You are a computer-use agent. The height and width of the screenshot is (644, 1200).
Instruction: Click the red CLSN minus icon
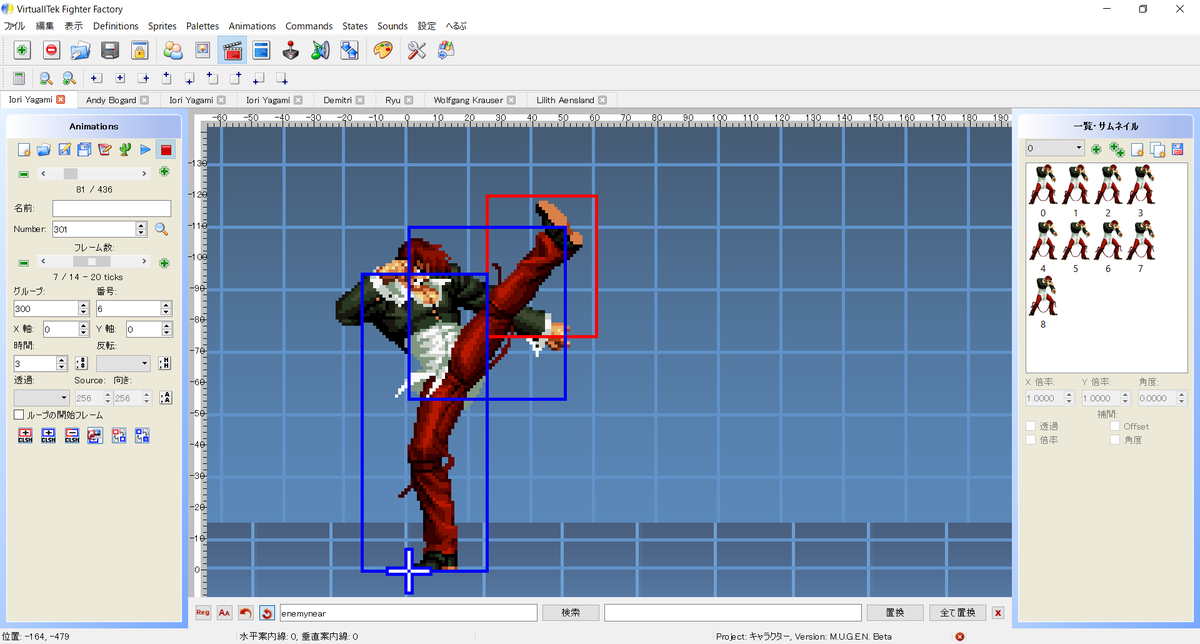[x=72, y=436]
